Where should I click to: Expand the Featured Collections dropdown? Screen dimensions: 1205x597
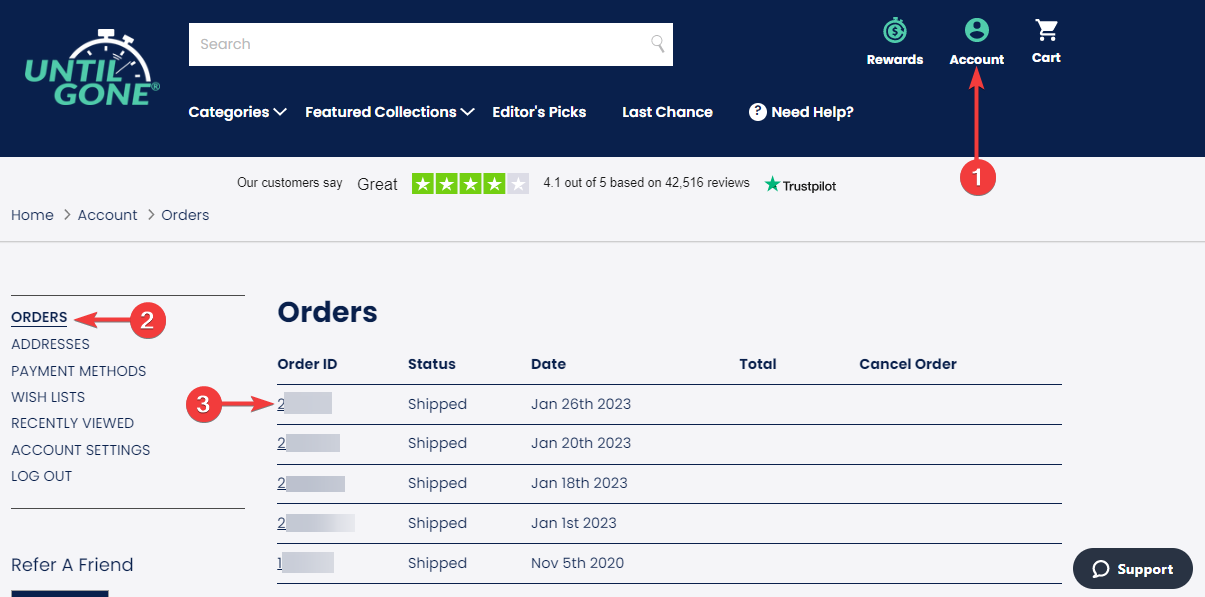[x=389, y=112]
